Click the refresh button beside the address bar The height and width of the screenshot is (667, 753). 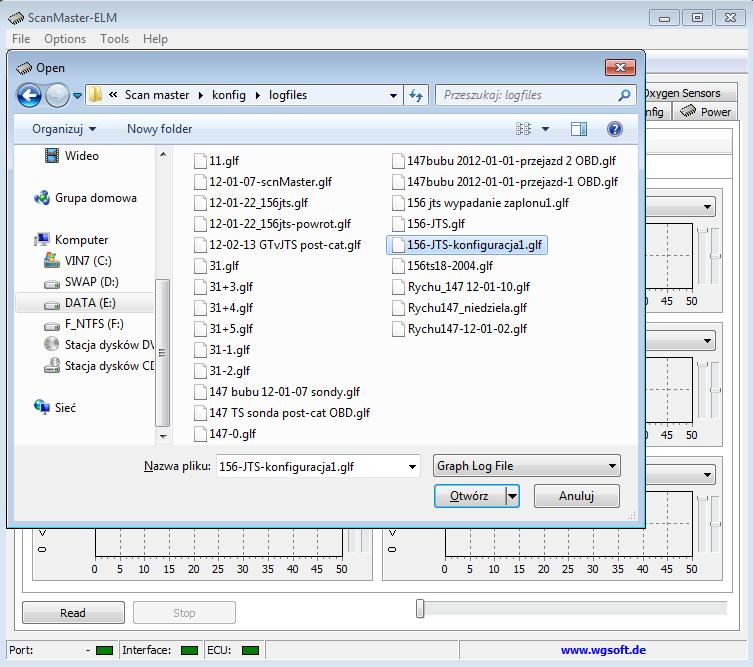click(x=416, y=95)
